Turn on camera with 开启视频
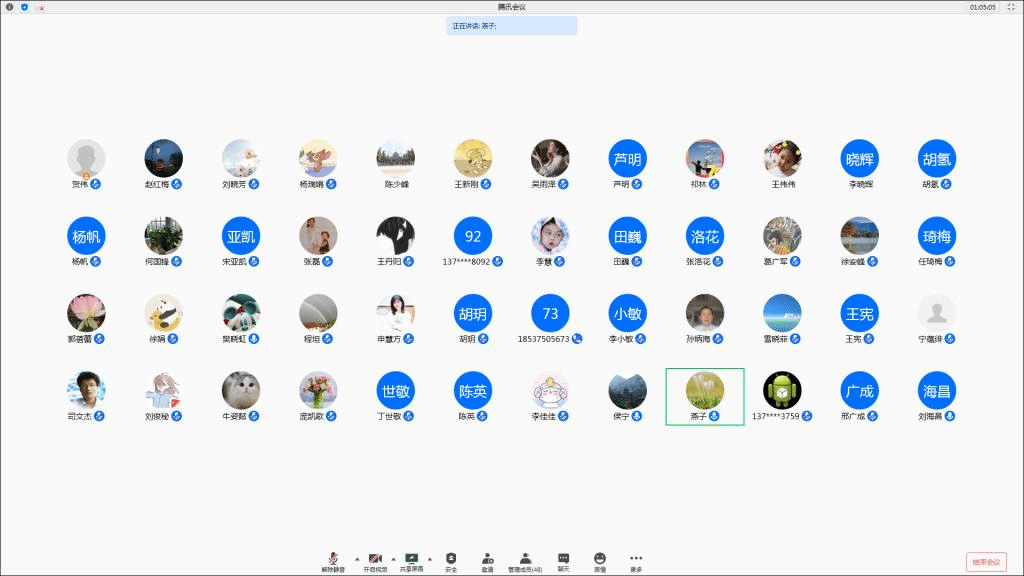1024x576 pixels. pos(375,560)
